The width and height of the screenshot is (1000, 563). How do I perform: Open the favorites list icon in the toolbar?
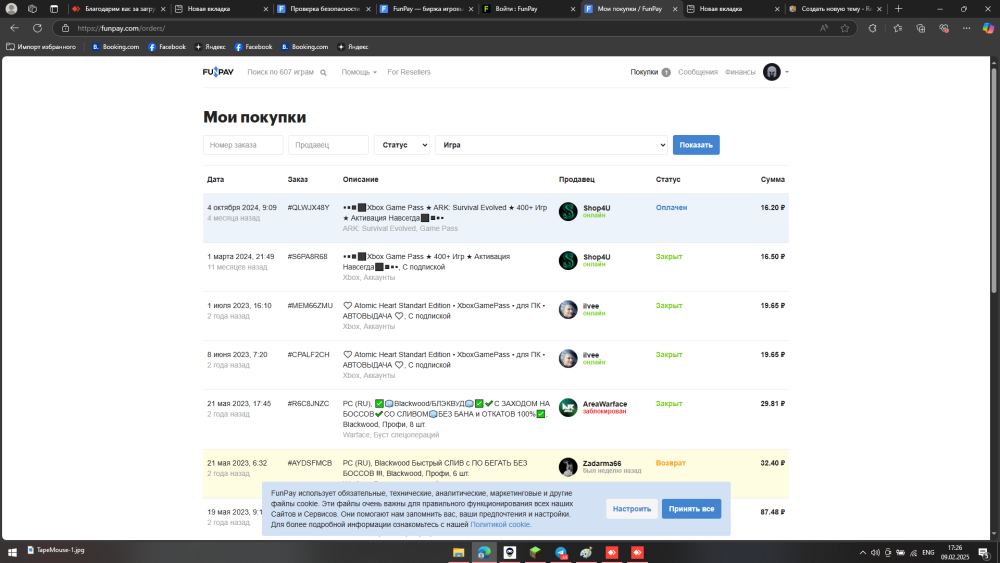(x=897, y=28)
